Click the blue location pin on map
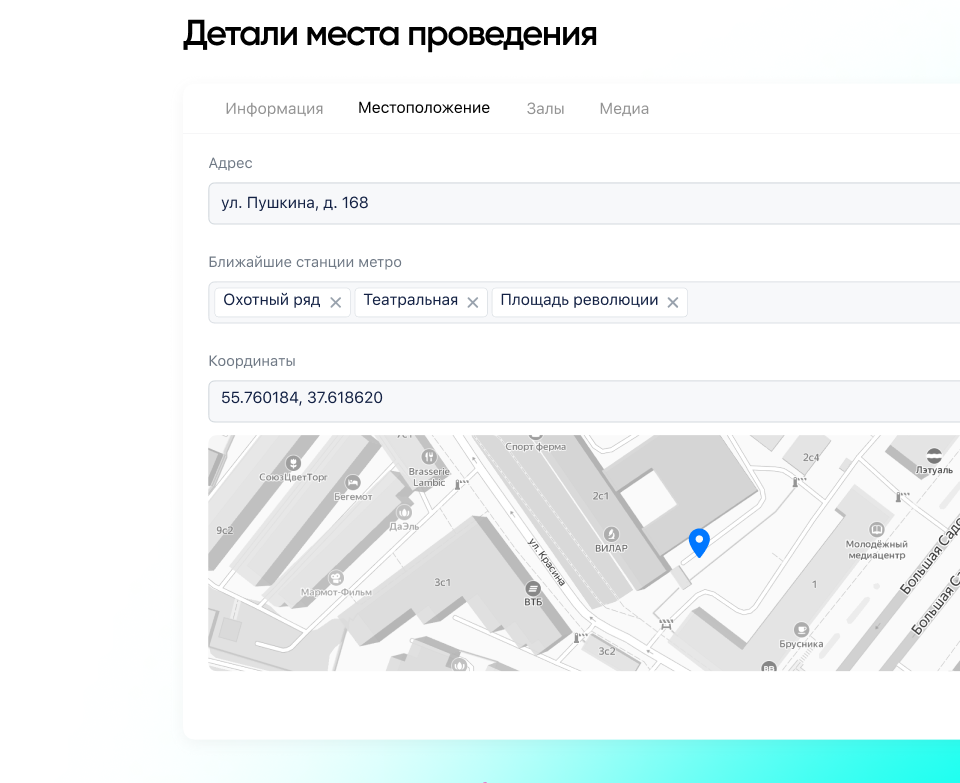960x783 pixels. [700, 543]
